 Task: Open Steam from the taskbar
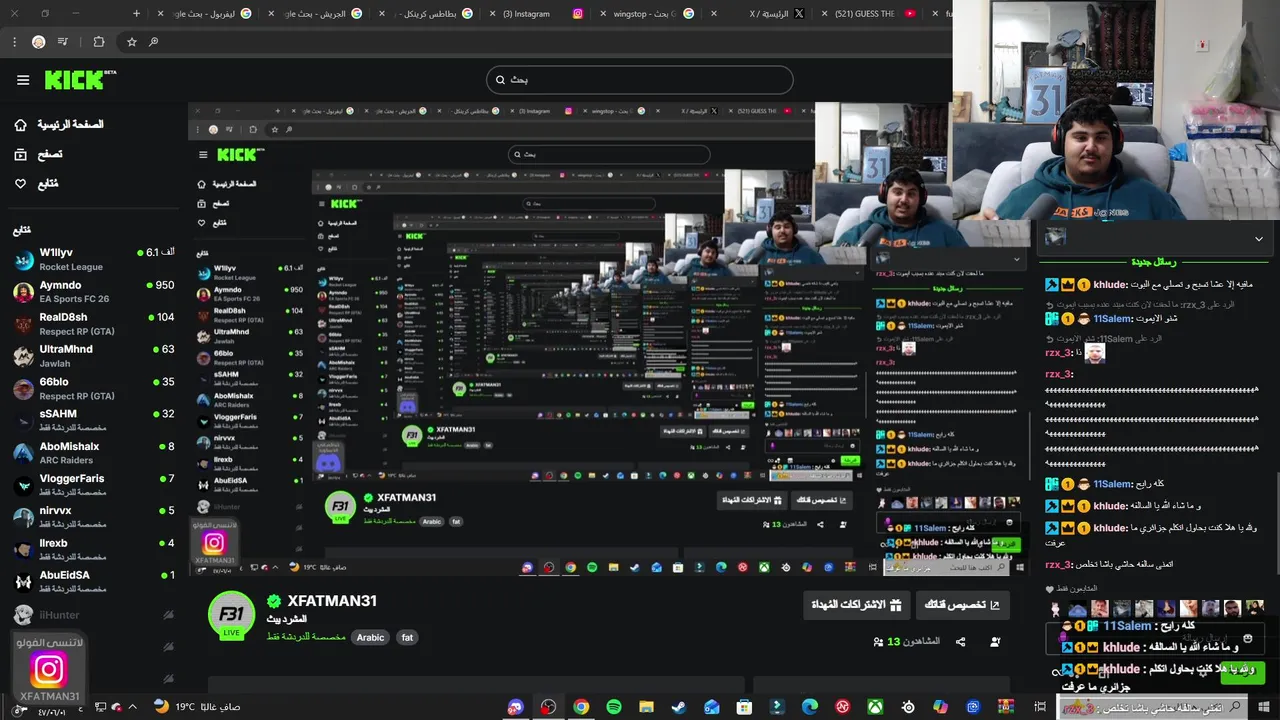tap(679, 707)
